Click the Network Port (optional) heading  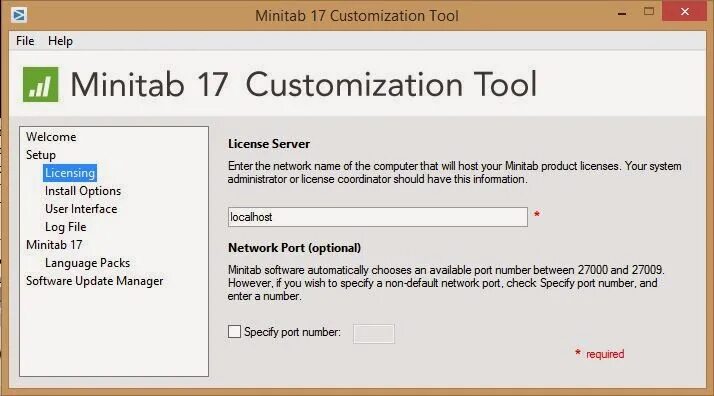tap(294, 248)
